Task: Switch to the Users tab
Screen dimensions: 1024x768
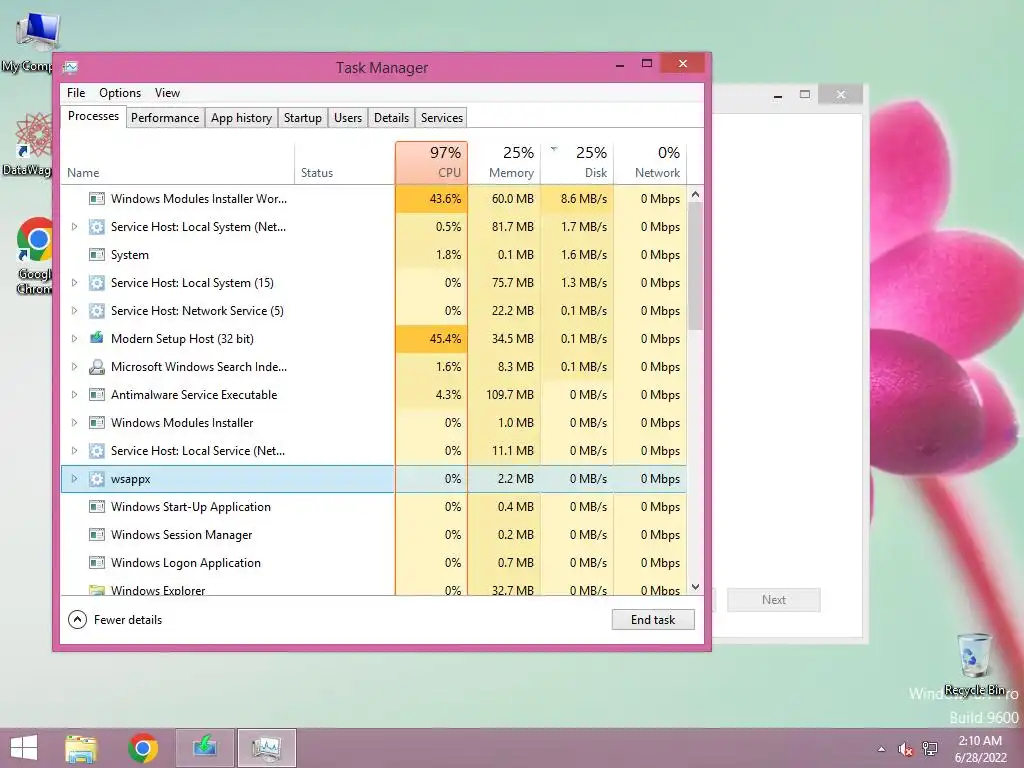Action: pos(347,118)
